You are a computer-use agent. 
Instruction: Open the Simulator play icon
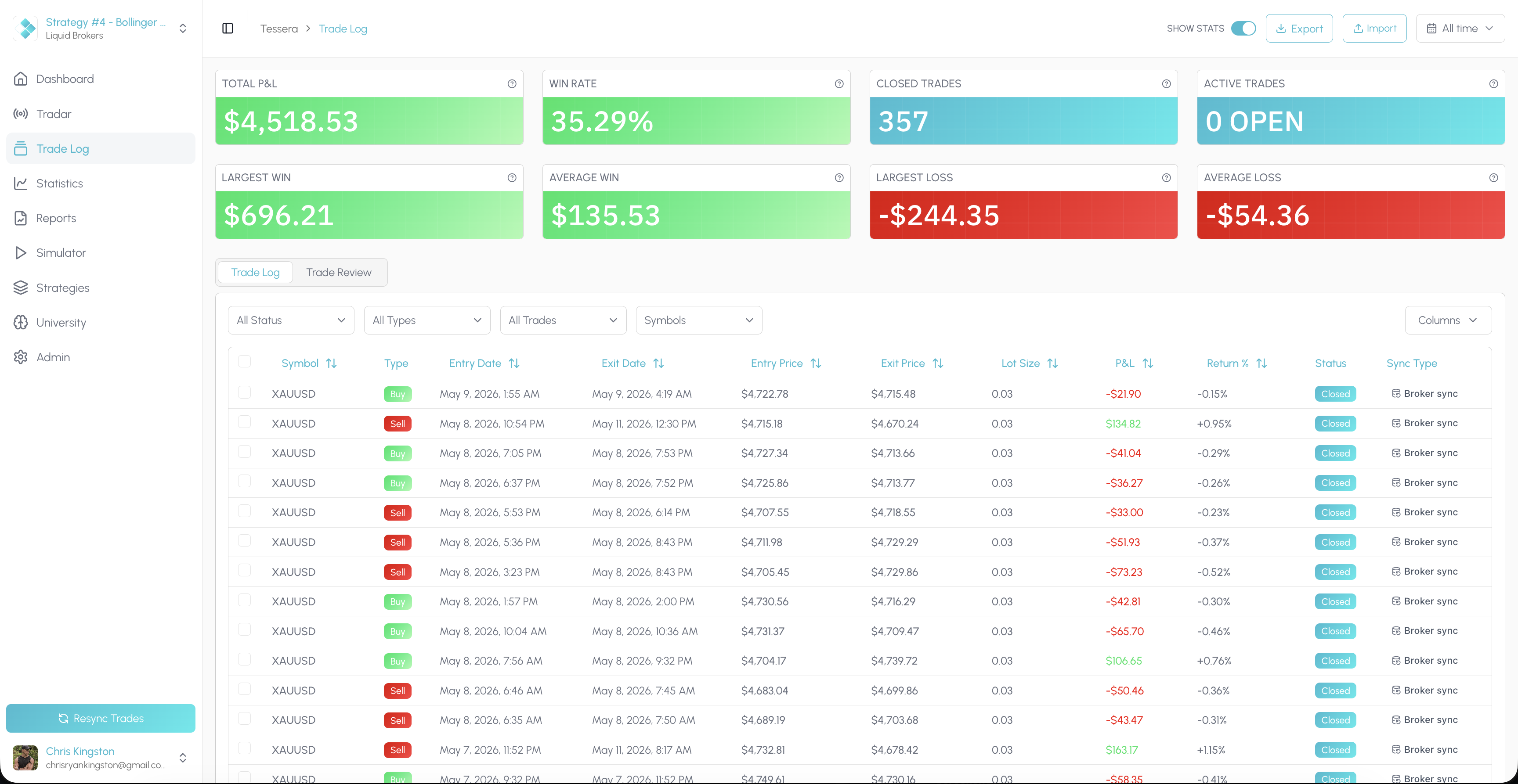[21, 253]
